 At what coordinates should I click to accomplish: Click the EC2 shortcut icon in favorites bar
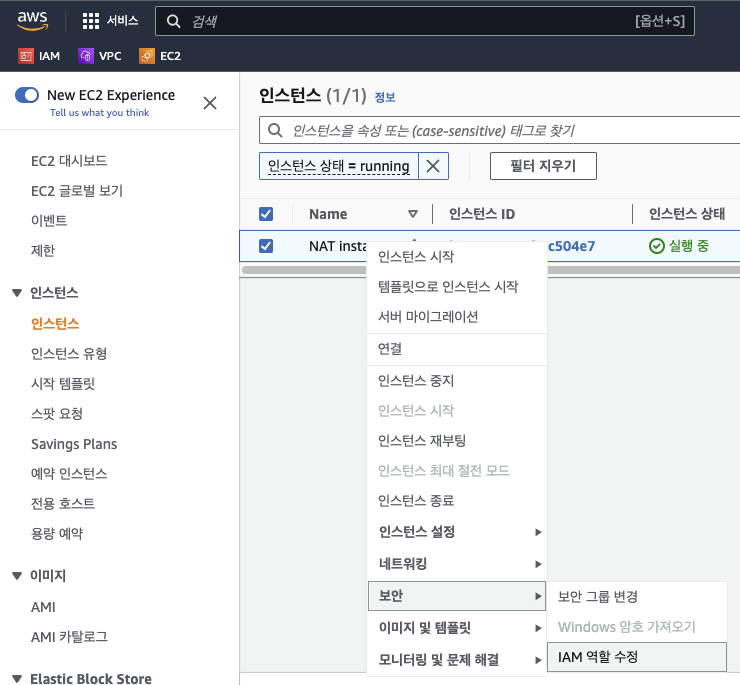(x=147, y=56)
